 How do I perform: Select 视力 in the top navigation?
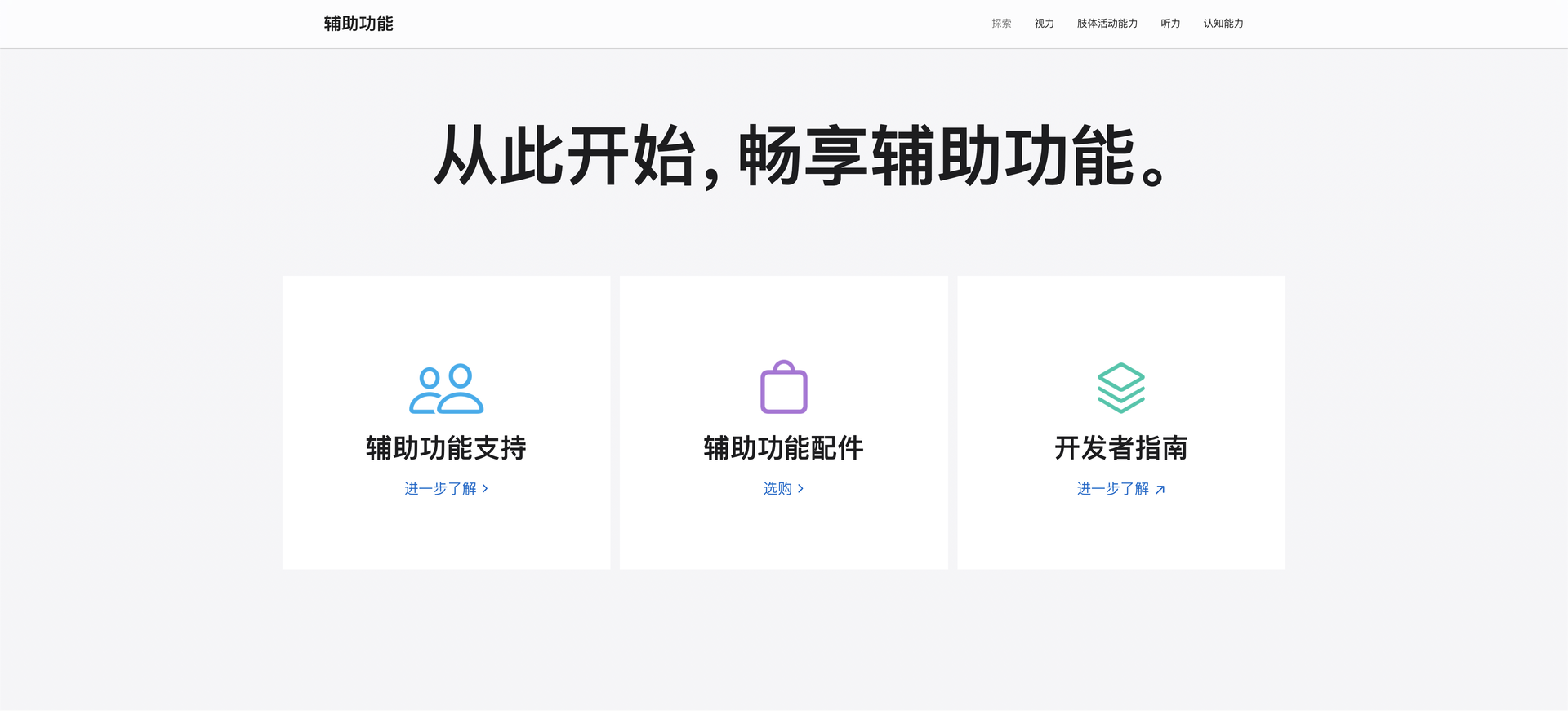[x=1044, y=24]
